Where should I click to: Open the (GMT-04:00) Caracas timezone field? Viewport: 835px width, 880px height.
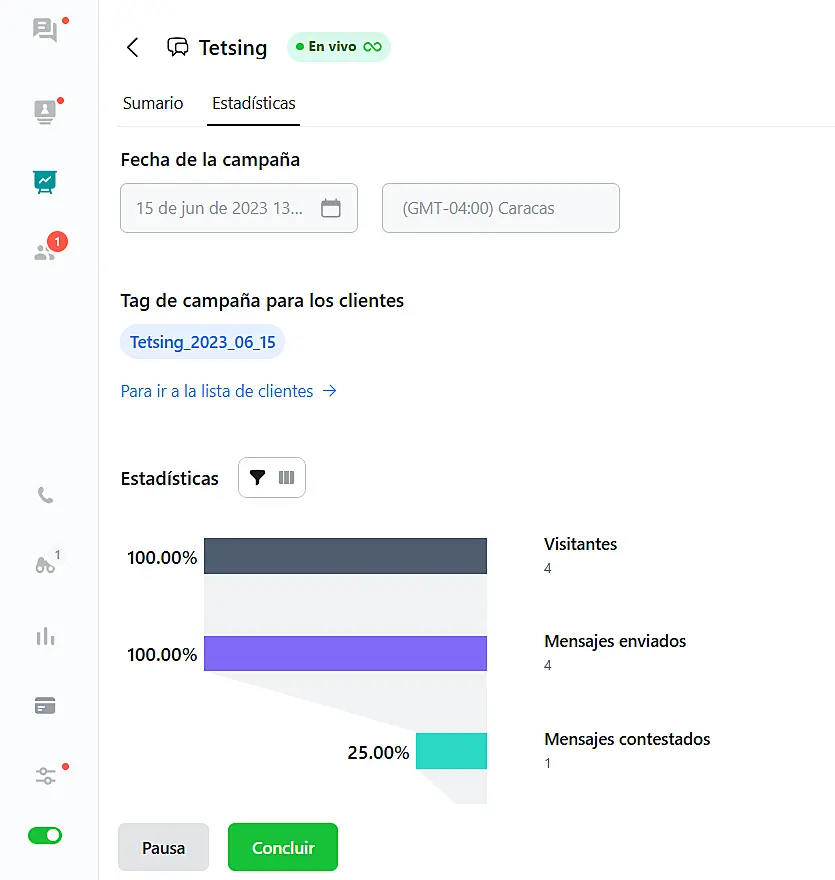click(x=500, y=209)
